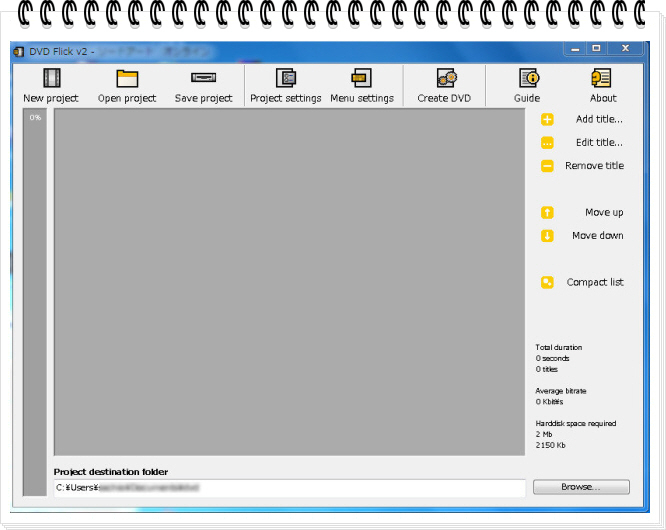Click the Create DVD gears icon
This screenshot has width=666, height=530.
point(446,78)
